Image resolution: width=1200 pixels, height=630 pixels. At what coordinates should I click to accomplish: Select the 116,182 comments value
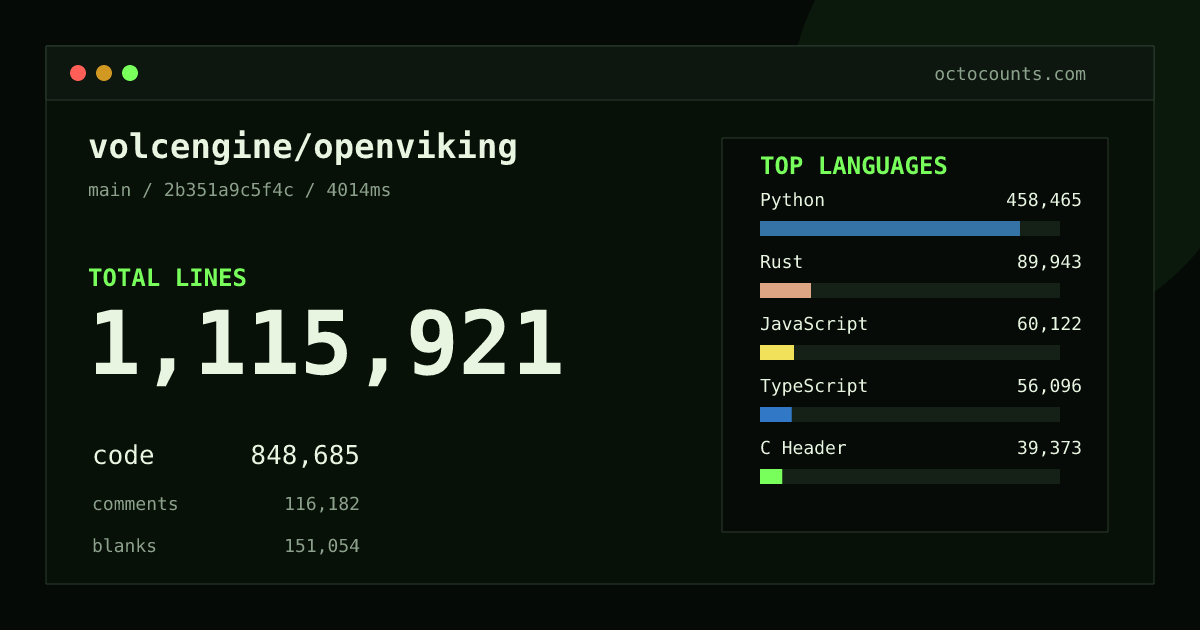pyautogui.click(x=322, y=504)
